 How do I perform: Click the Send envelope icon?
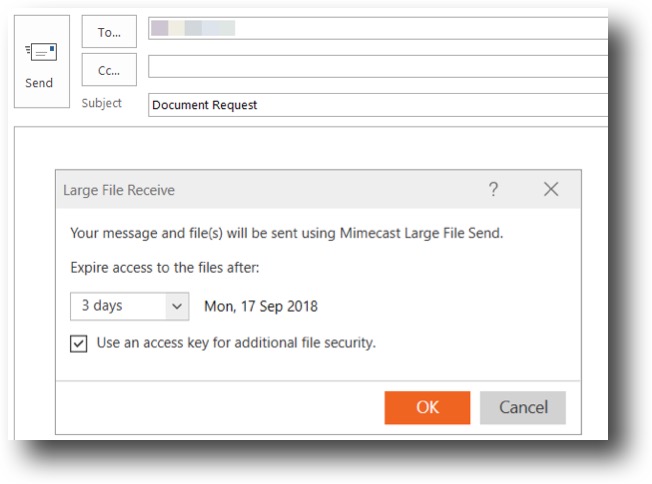click(x=40, y=52)
